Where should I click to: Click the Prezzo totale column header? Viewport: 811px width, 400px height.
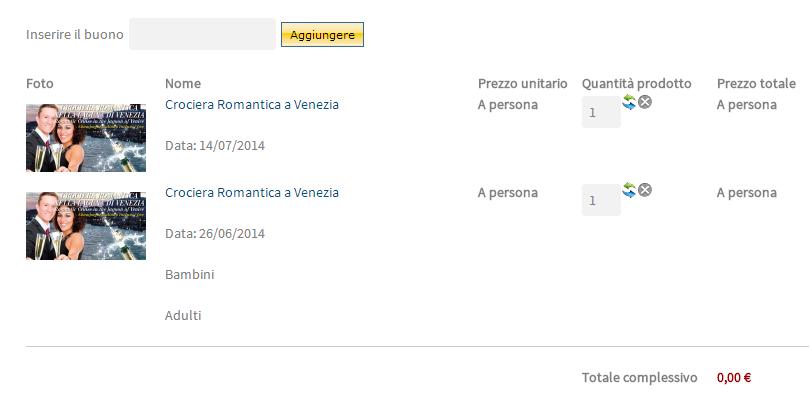755,83
